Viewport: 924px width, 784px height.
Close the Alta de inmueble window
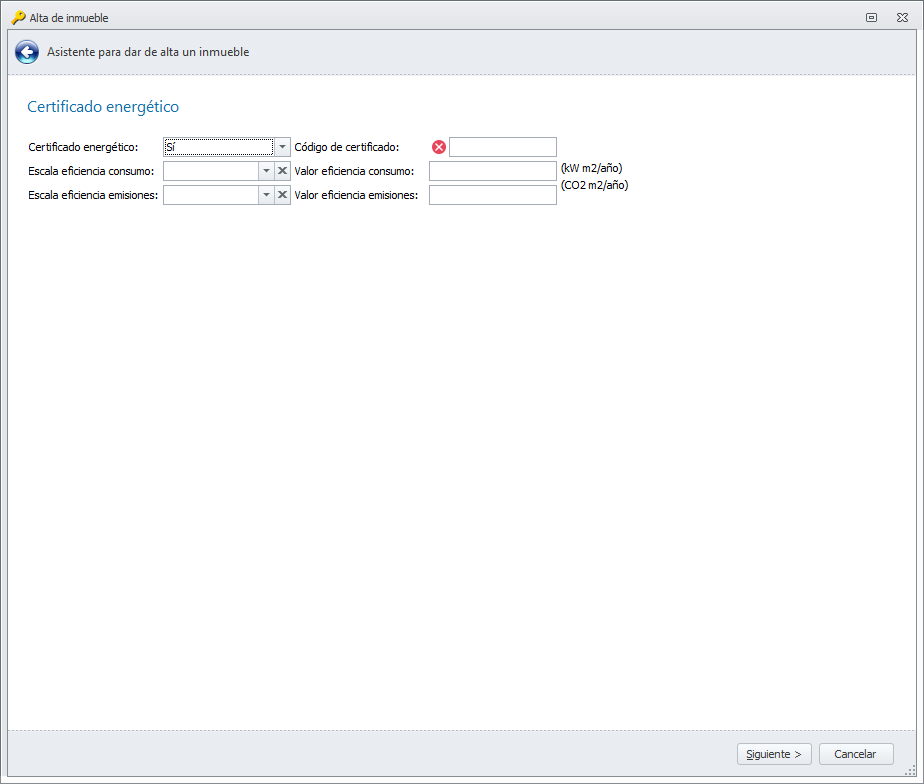pyautogui.click(x=902, y=18)
